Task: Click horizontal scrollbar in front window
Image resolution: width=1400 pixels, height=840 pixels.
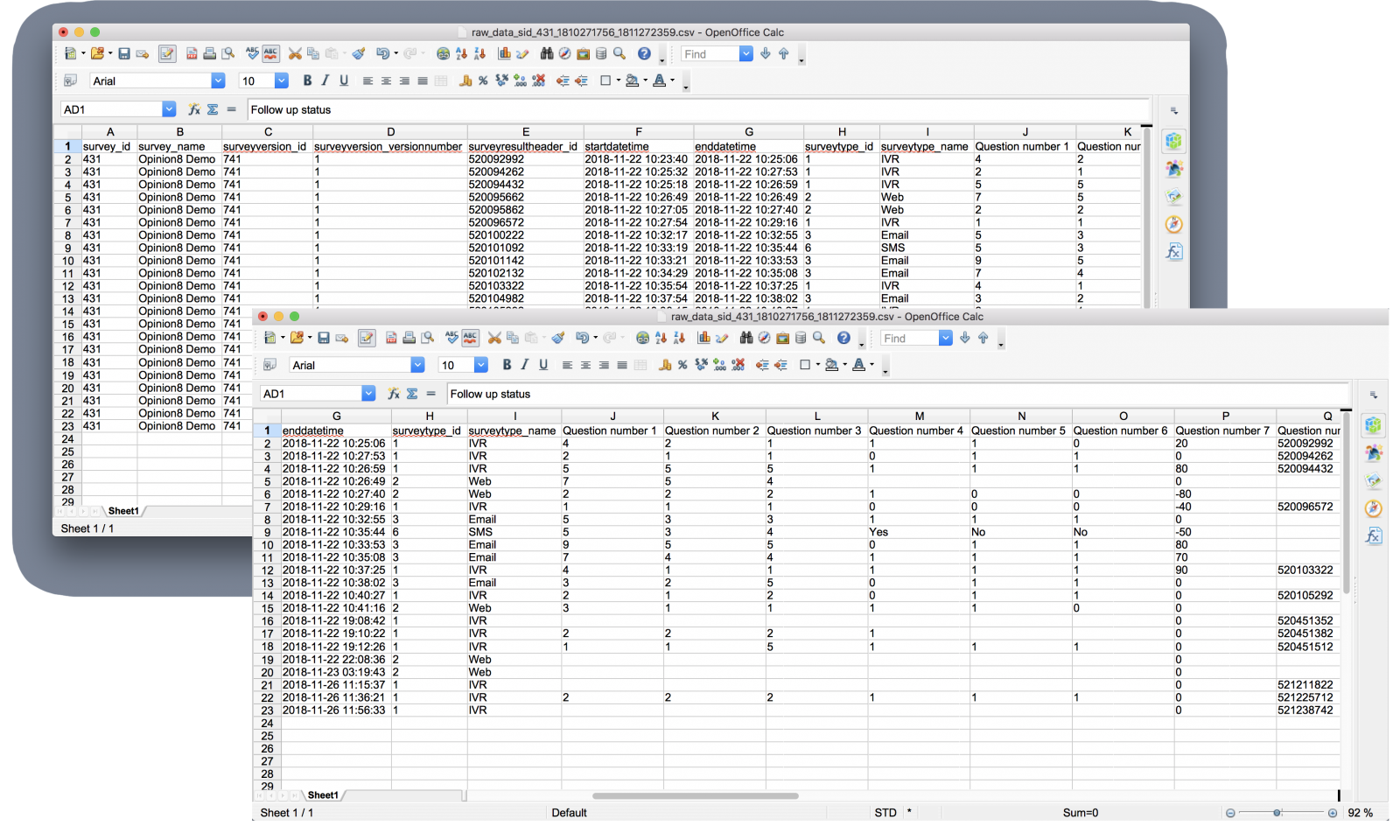Action: tap(696, 796)
